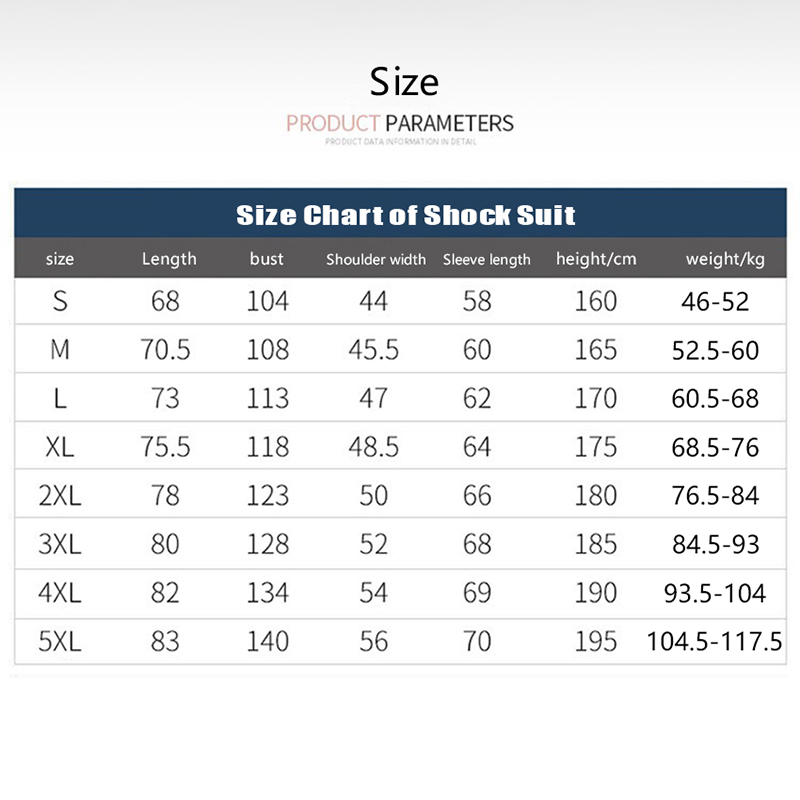This screenshot has width=800, height=800.
Task: Click bust value 134 in 4XL row
Action: (x=267, y=592)
